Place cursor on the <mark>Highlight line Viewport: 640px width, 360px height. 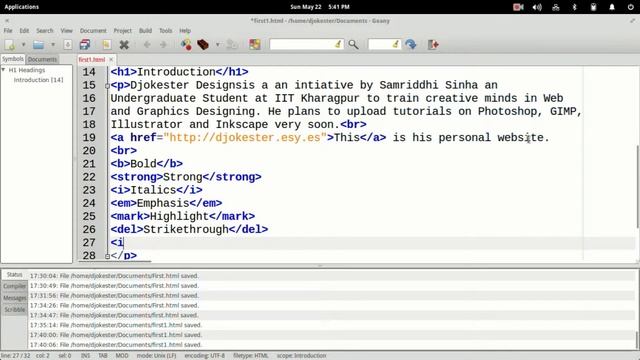(x=183, y=216)
